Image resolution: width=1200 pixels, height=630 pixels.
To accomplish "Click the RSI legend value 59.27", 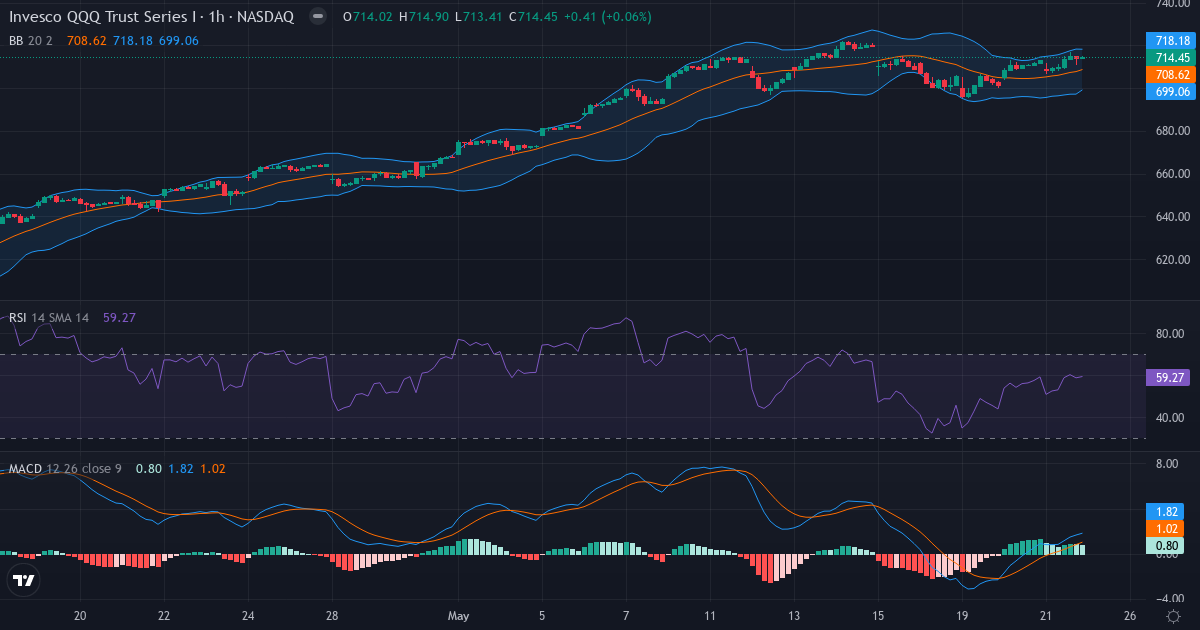I will [x=119, y=318].
